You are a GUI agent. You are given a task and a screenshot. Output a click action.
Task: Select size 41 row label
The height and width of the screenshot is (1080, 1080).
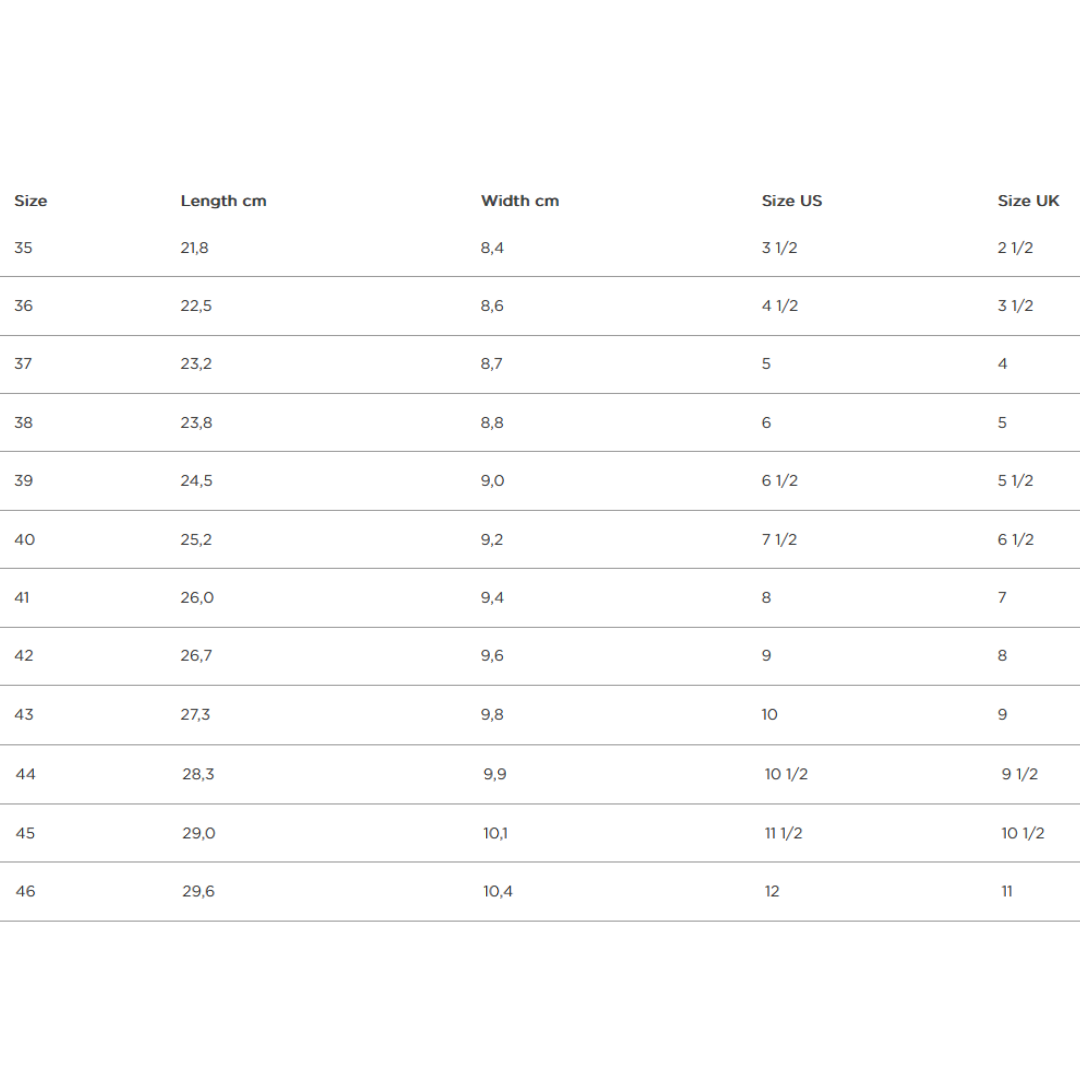[22, 598]
